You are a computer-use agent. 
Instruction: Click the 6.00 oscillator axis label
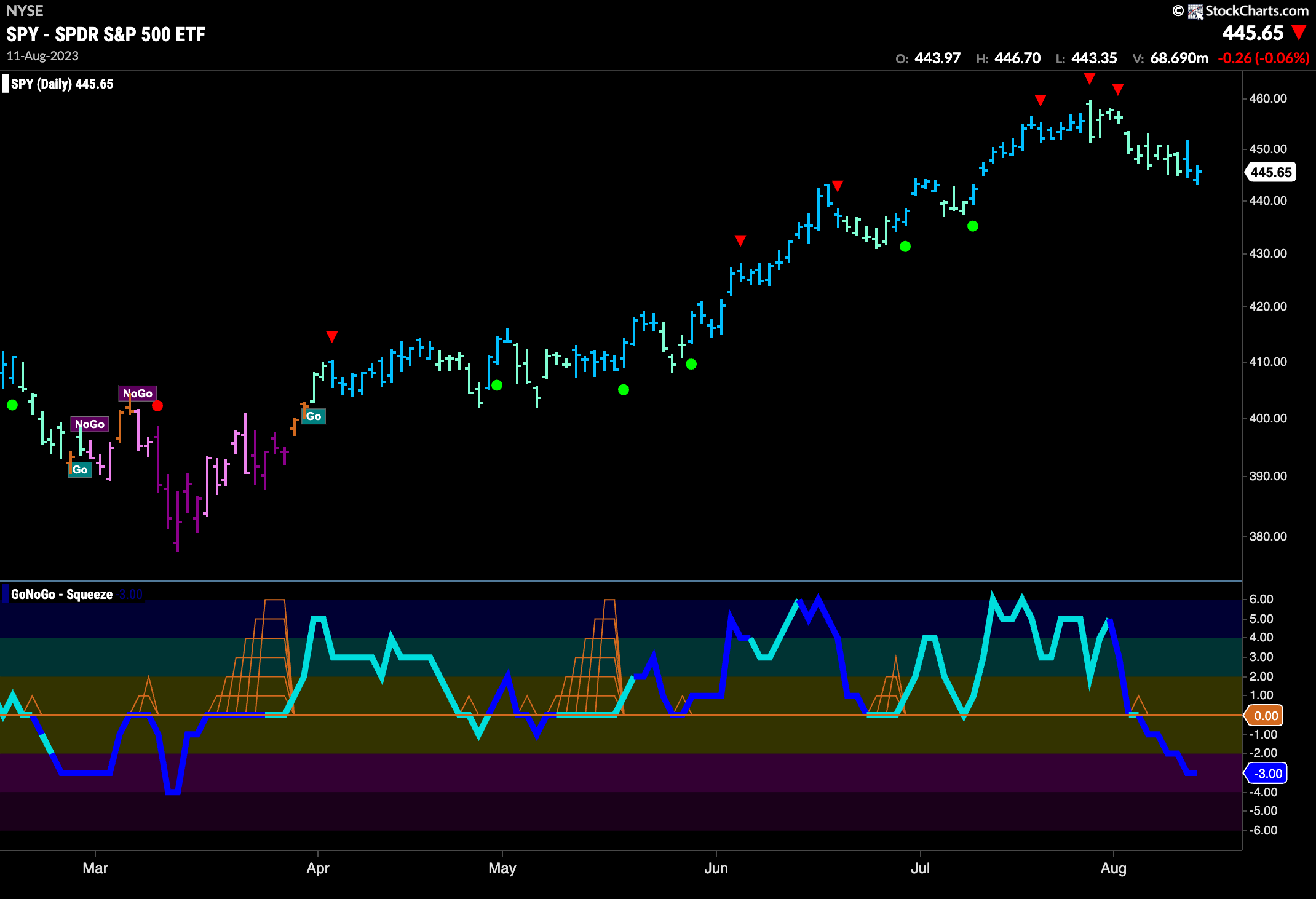click(1261, 599)
